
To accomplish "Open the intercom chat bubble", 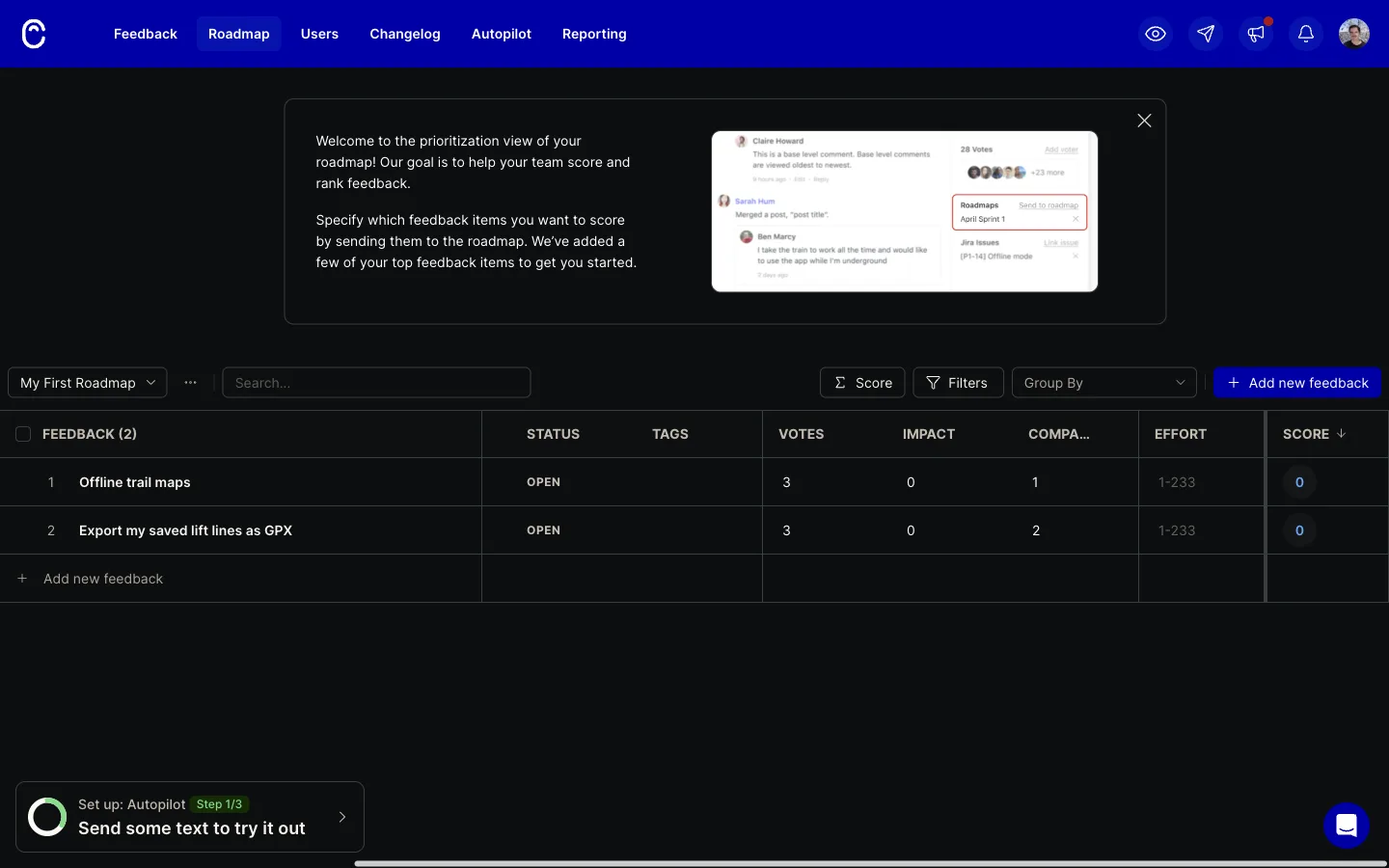I will (x=1347, y=826).
